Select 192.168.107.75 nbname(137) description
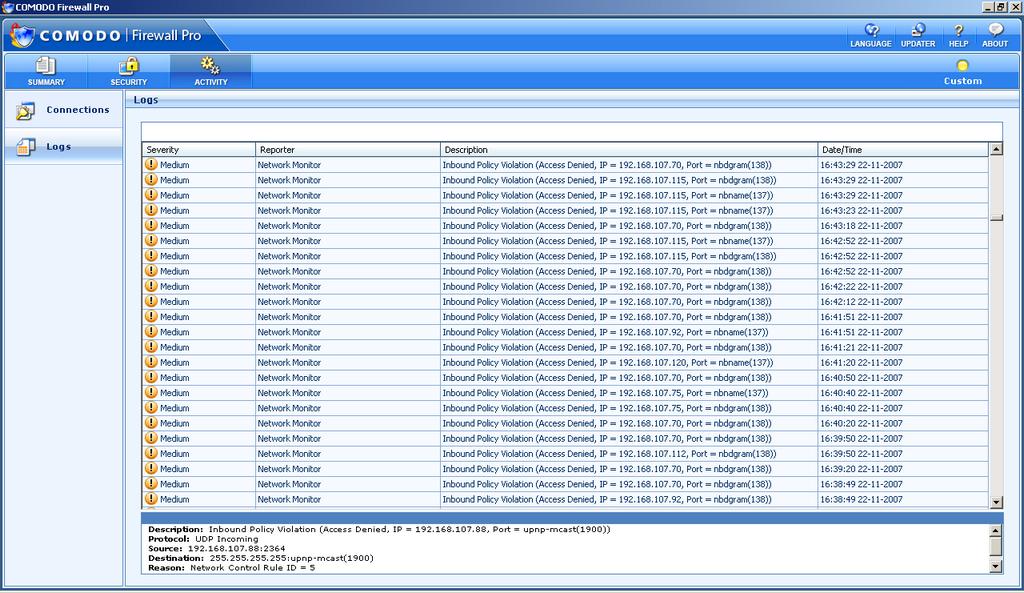This screenshot has height=593, width=1024. [605, 393]
